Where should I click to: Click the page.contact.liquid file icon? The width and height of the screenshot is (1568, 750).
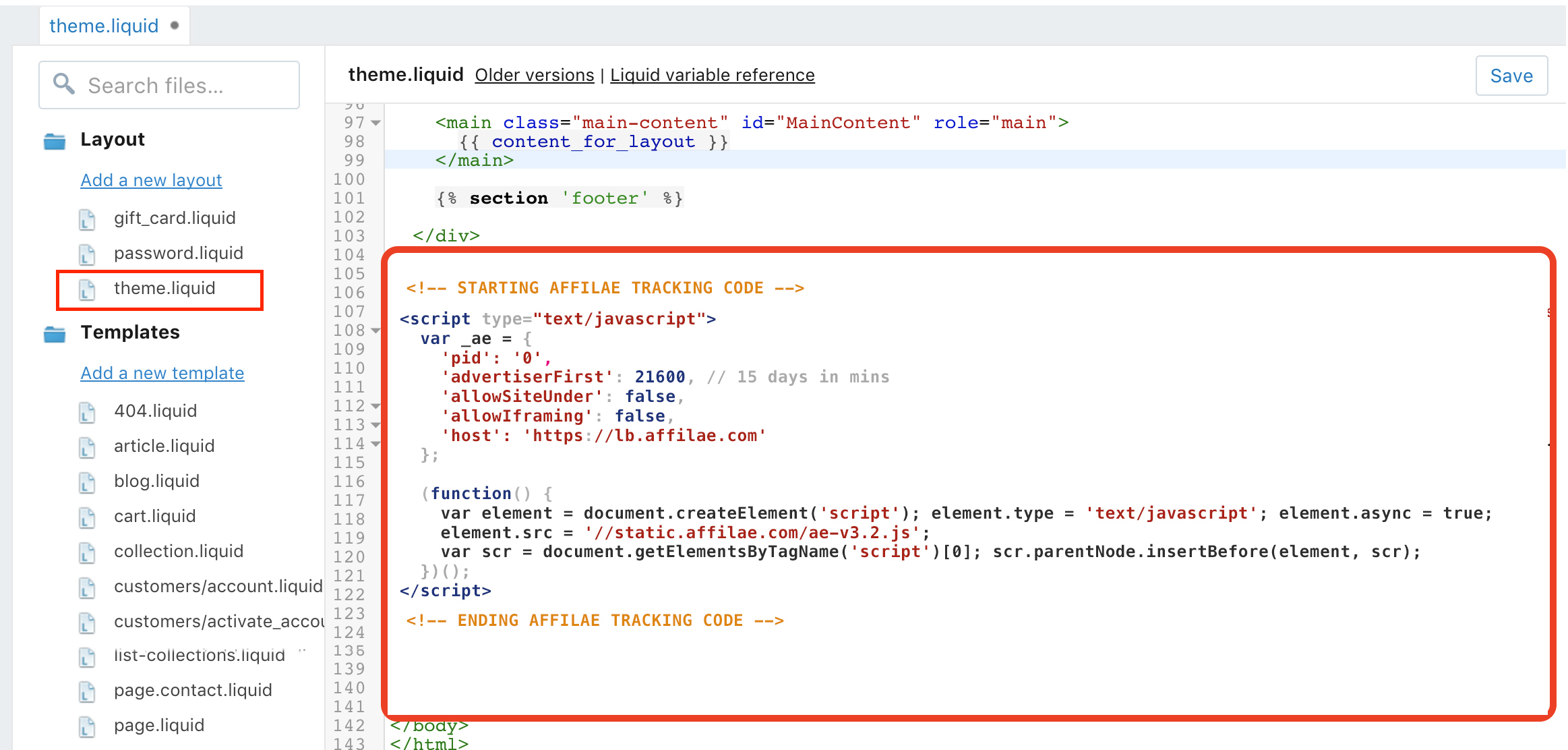(x=87, y=691)
